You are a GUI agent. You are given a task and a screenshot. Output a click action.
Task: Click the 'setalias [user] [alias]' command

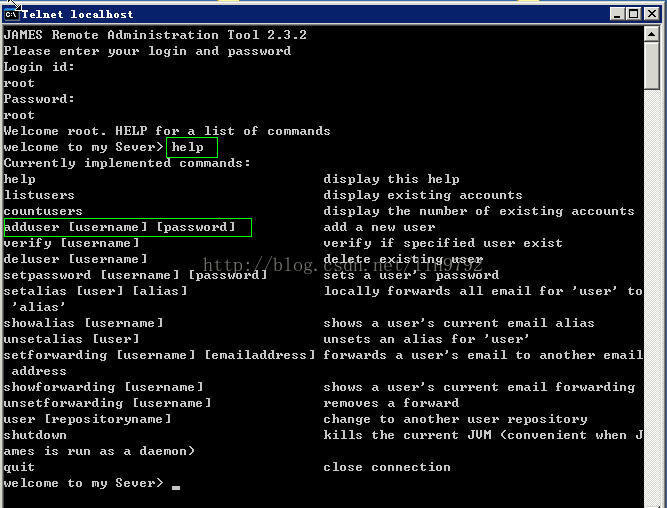coord(95,291)
